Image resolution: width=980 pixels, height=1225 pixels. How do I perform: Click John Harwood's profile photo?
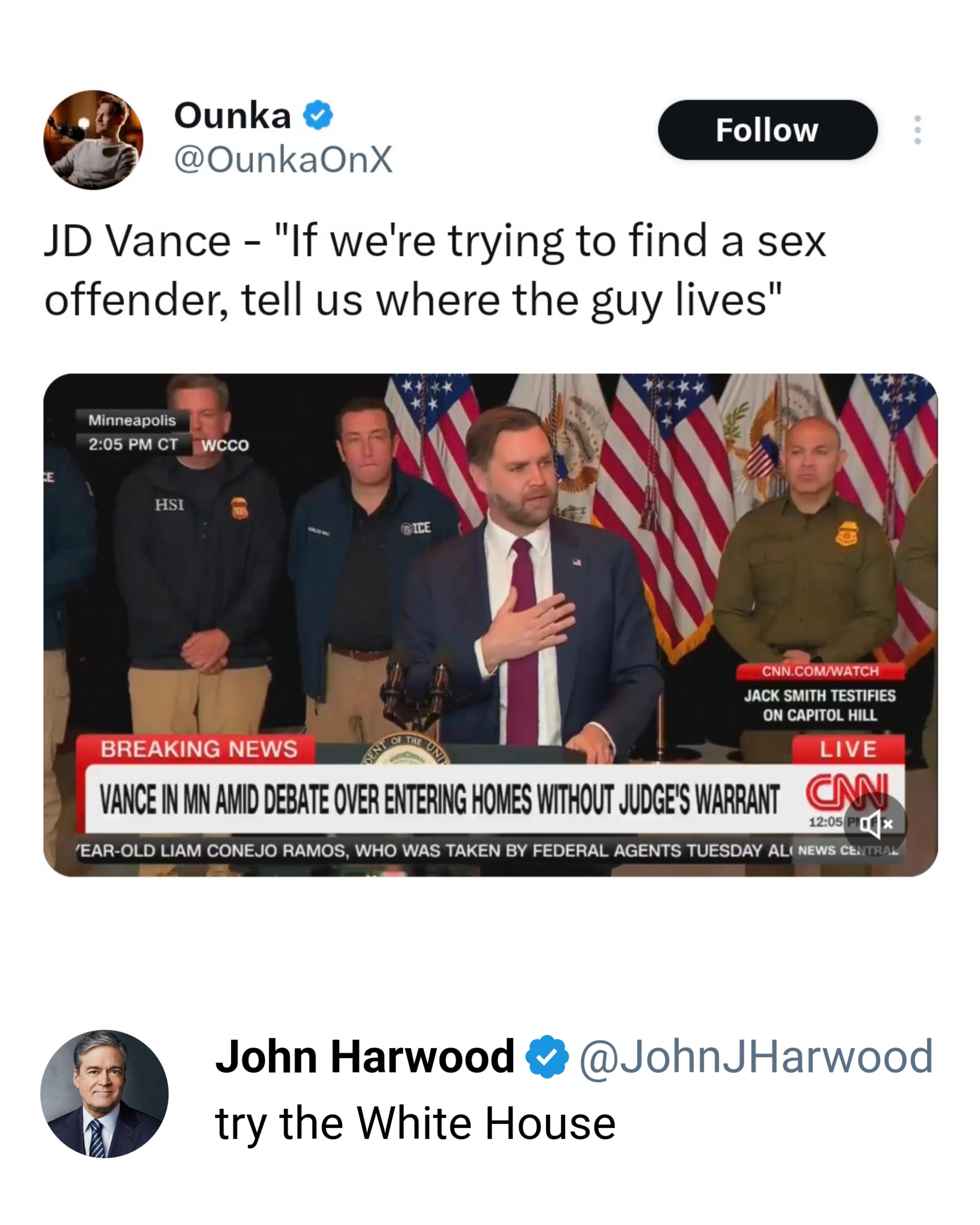(105, 1094)
